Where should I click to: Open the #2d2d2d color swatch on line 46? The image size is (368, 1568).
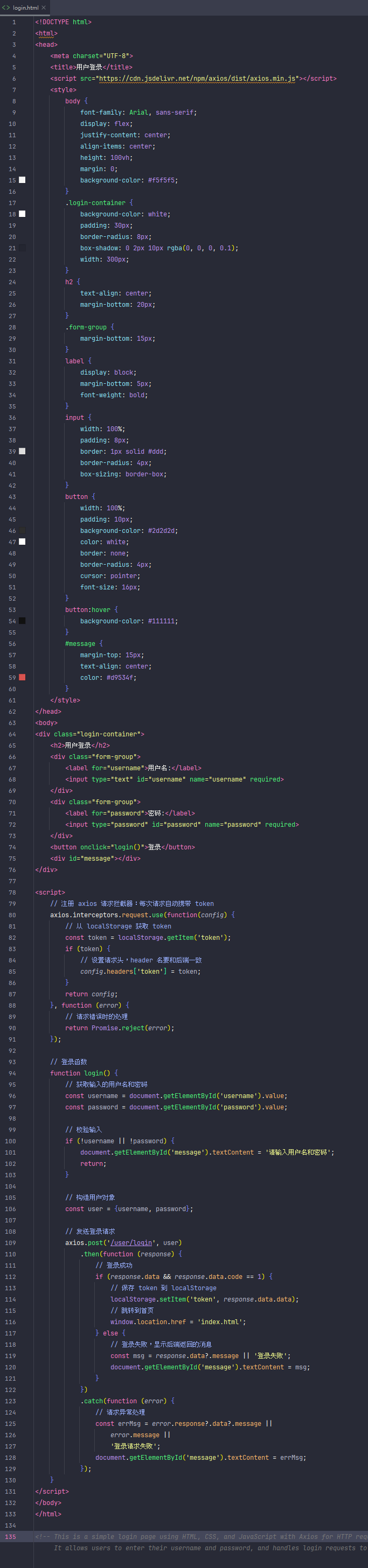click(x=22, y=530)
